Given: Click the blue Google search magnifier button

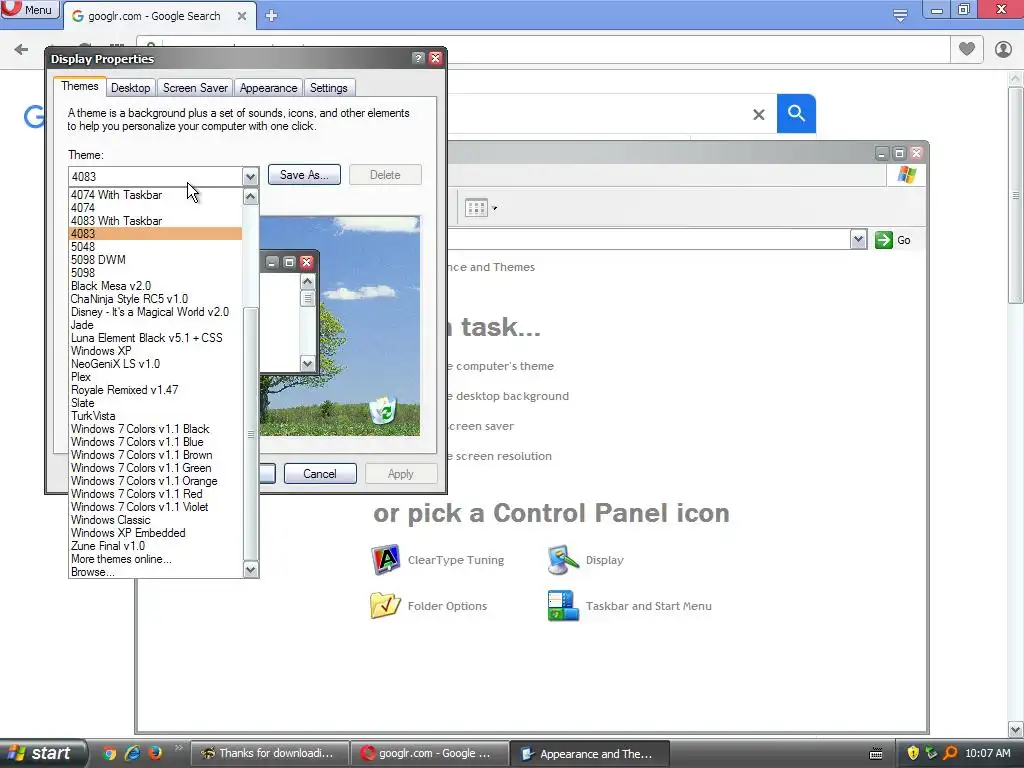Looking at the screenshot, I should [x=796, y=114].
